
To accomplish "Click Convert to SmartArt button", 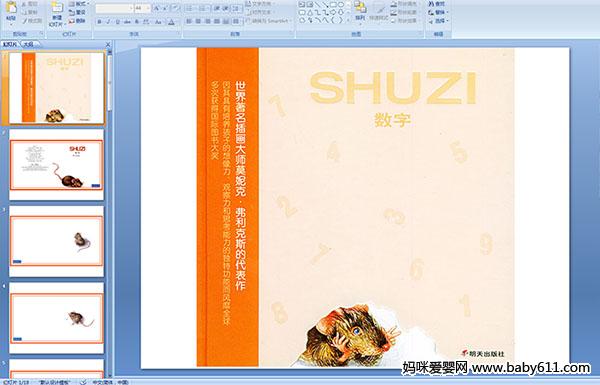I will click(269, 21).
